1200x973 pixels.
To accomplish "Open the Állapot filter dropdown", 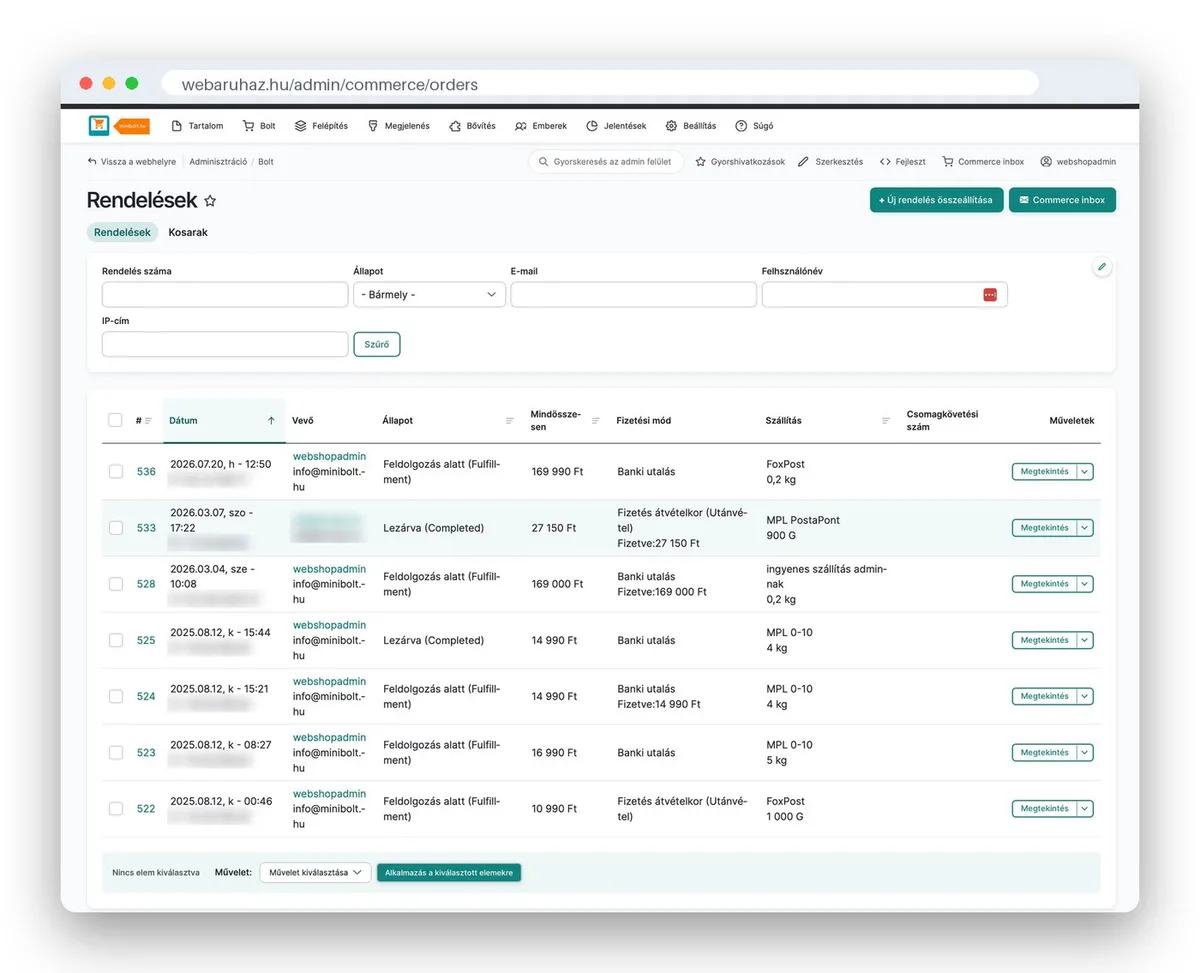I will point(429,295).
